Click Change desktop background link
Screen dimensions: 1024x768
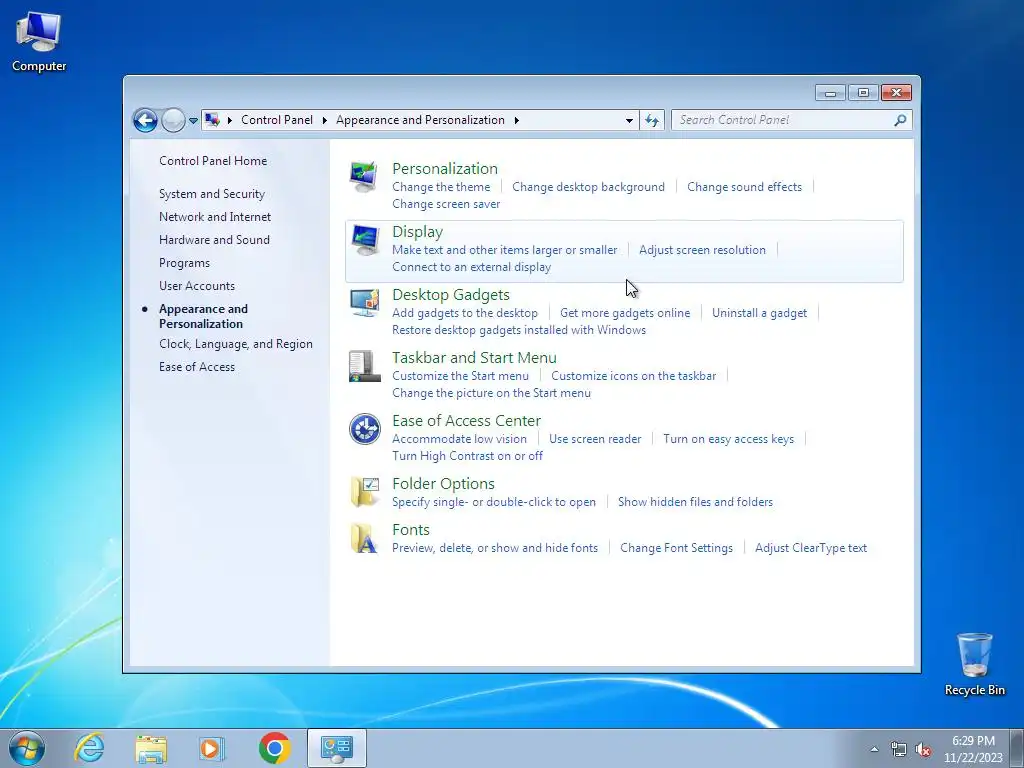pos(588,187)
